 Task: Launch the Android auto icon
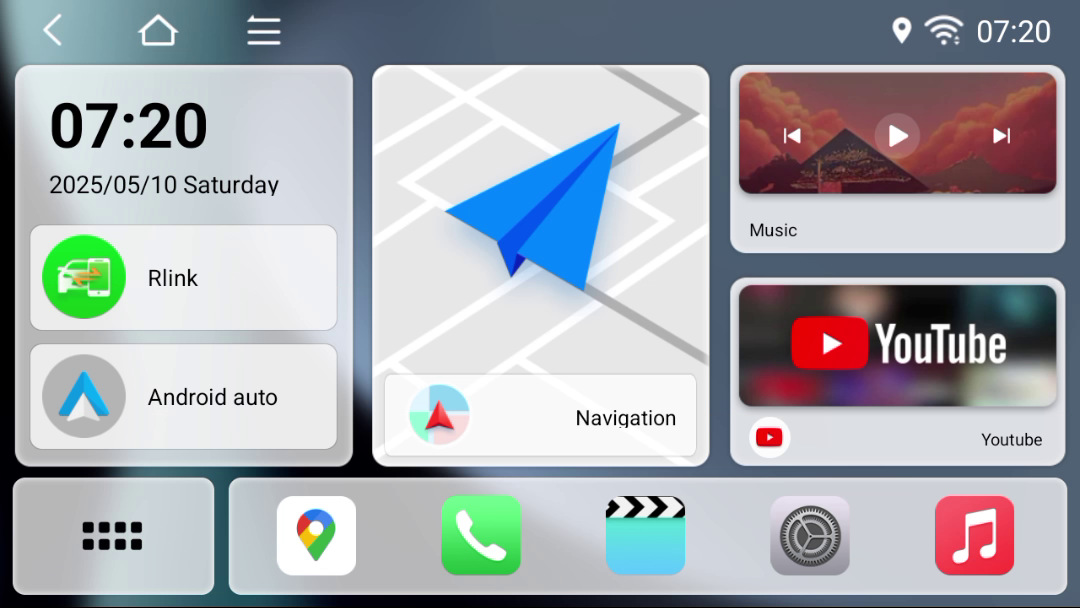point(84,396)
